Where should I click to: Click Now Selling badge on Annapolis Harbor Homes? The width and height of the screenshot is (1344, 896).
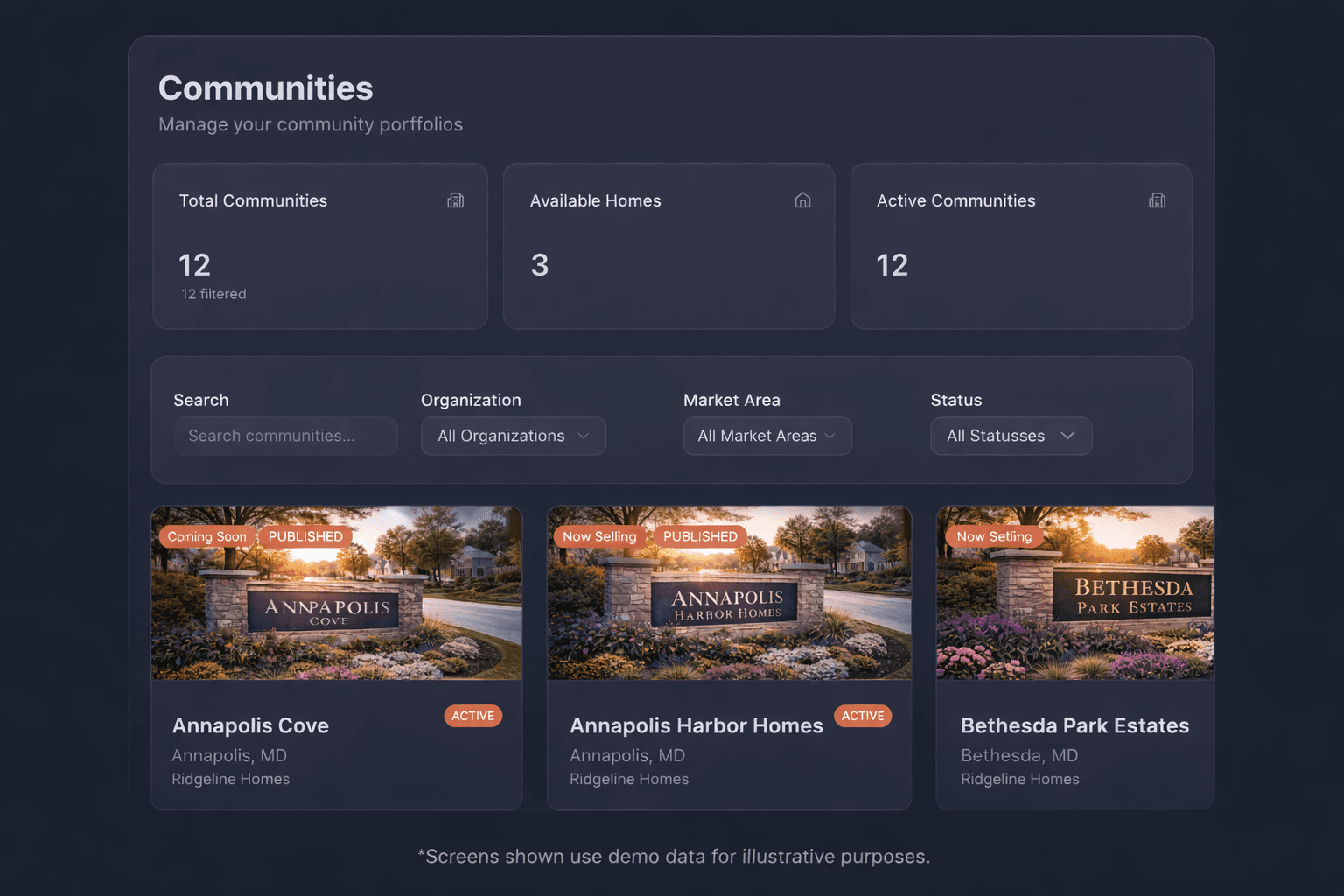(599, 536)
